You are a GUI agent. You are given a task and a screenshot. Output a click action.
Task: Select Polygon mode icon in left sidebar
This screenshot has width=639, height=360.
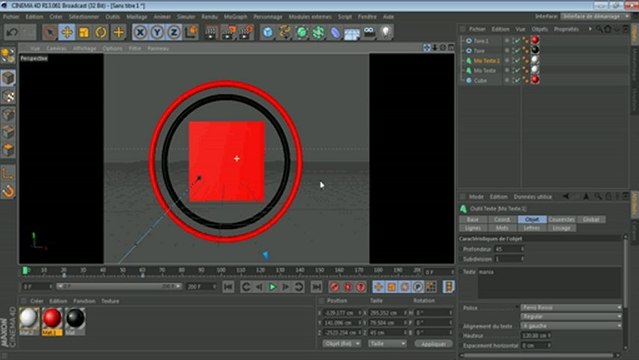pyautogui.click(x=8, y=150)
